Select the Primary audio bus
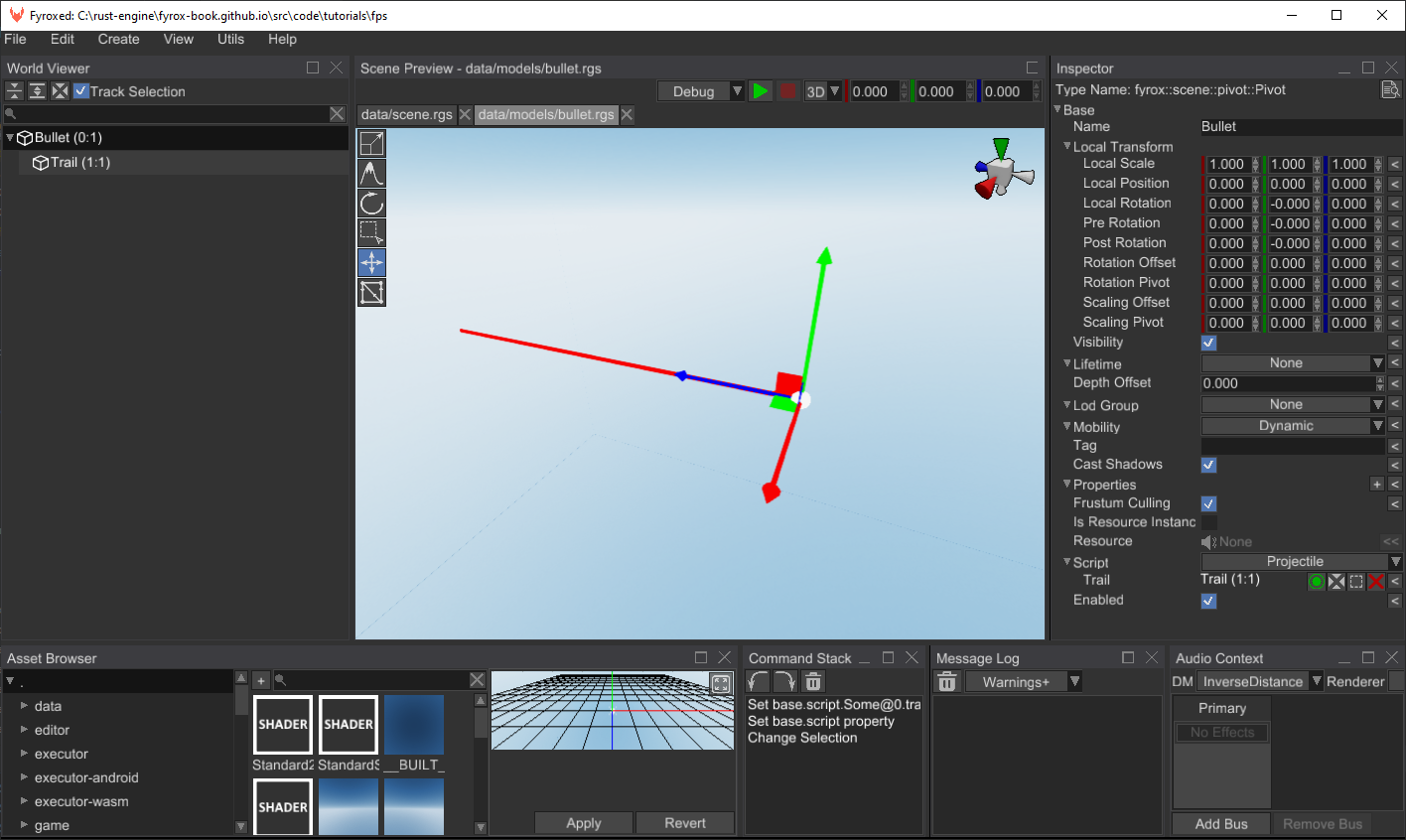The width and height of the screenshot is (1406, 840). tap(1222, 708)
